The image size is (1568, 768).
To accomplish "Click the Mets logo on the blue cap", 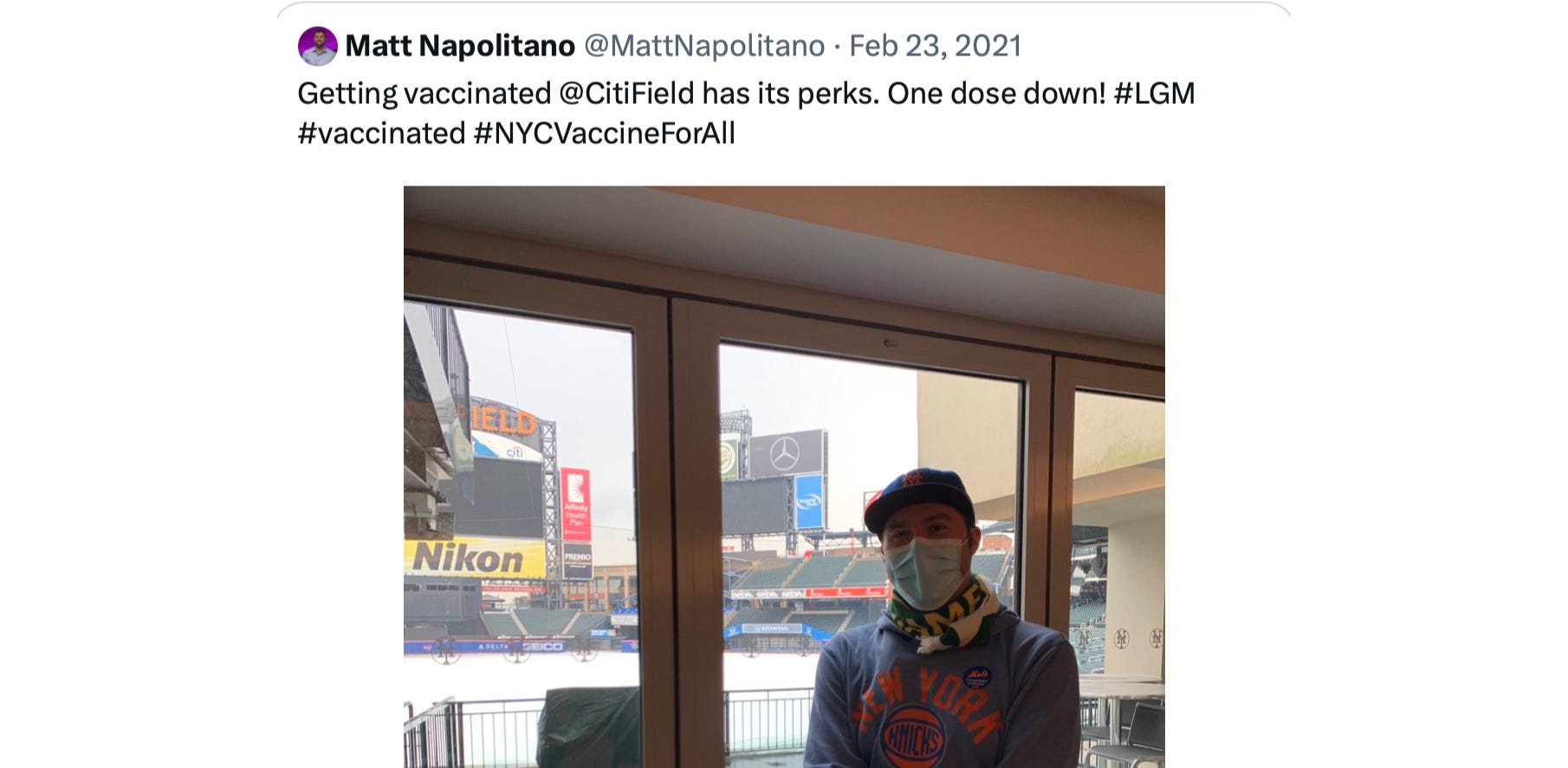I will (x=910, y=478).
